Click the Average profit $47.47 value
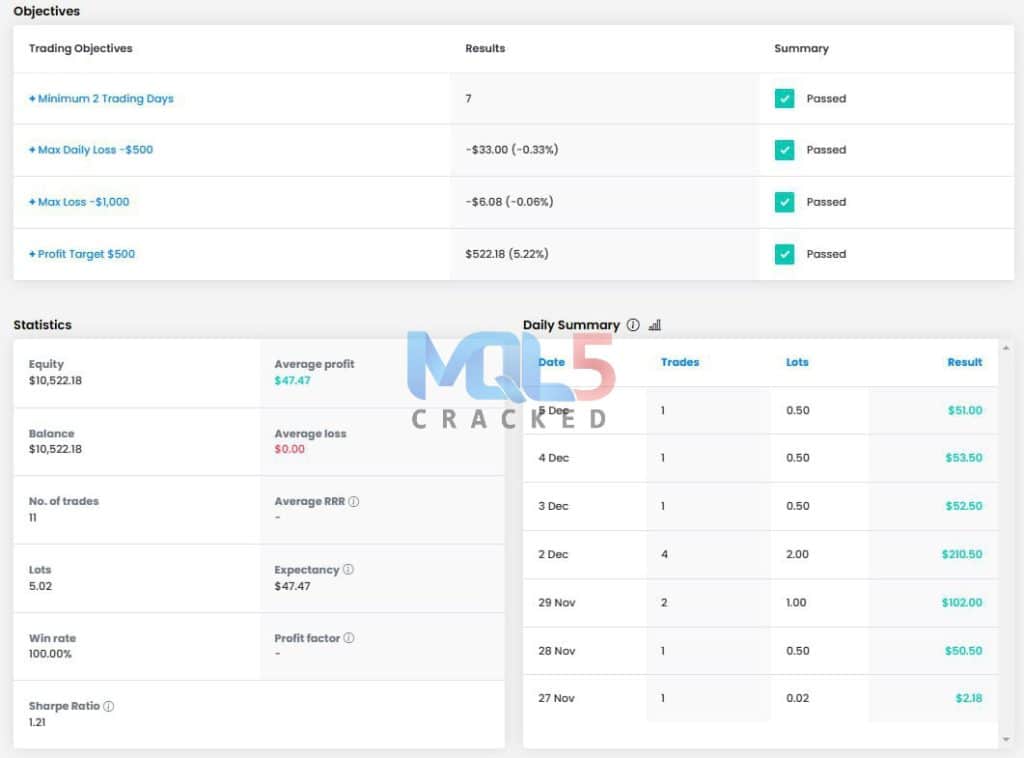The height and width of the screenshot is (758, 1024). coord(293,381)
